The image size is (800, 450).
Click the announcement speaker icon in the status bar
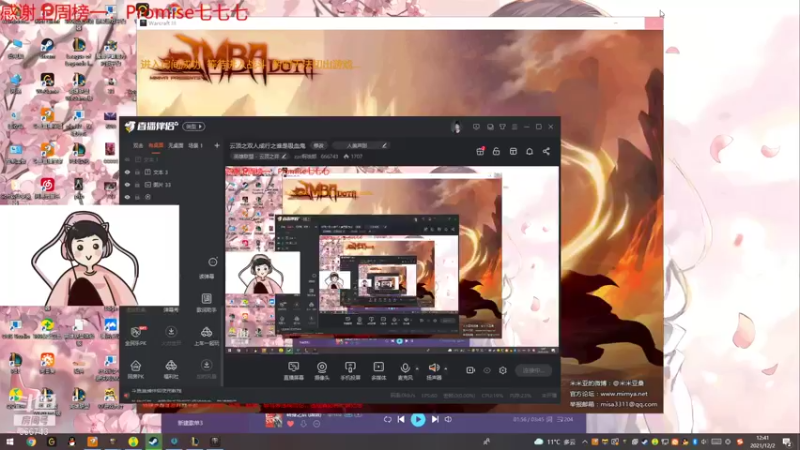pos(127,395)
